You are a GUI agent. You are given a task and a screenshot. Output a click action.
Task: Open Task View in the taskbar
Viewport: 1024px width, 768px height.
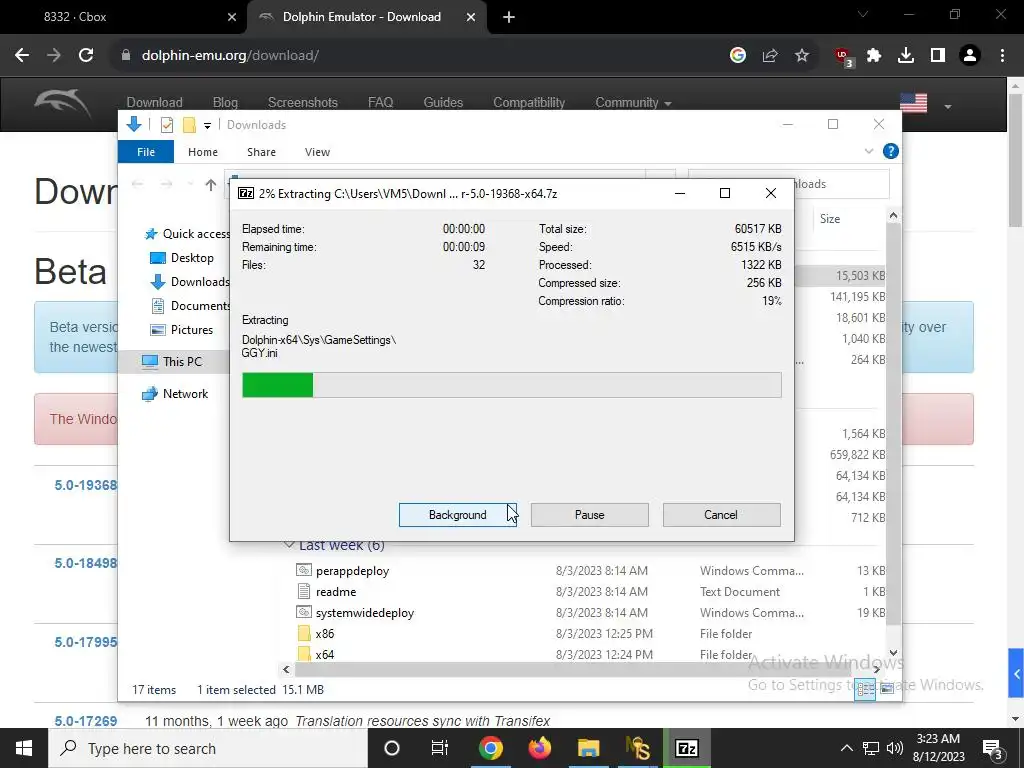click(440, 748)
